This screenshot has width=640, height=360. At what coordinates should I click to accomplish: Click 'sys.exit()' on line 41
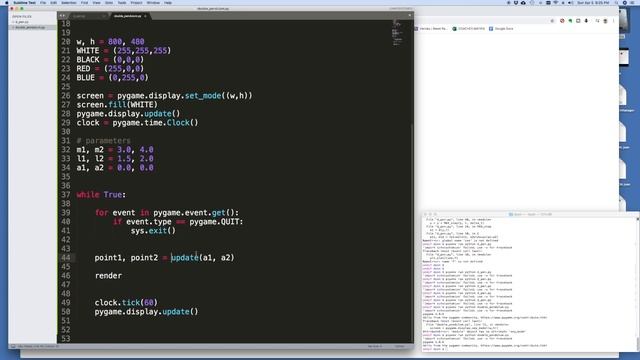[153, 231]
